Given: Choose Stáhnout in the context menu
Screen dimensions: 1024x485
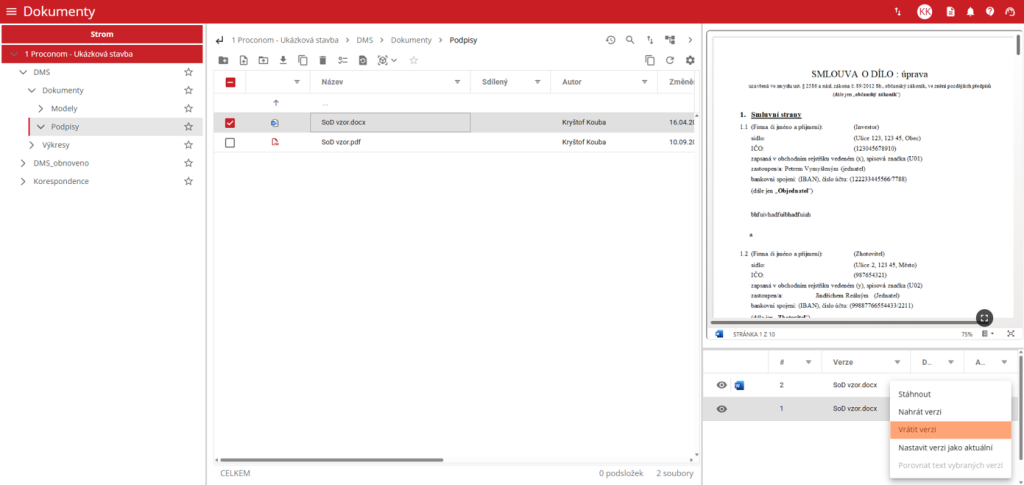Looking at the screenshot, I should pyautogui.click(x=915, y=394).
